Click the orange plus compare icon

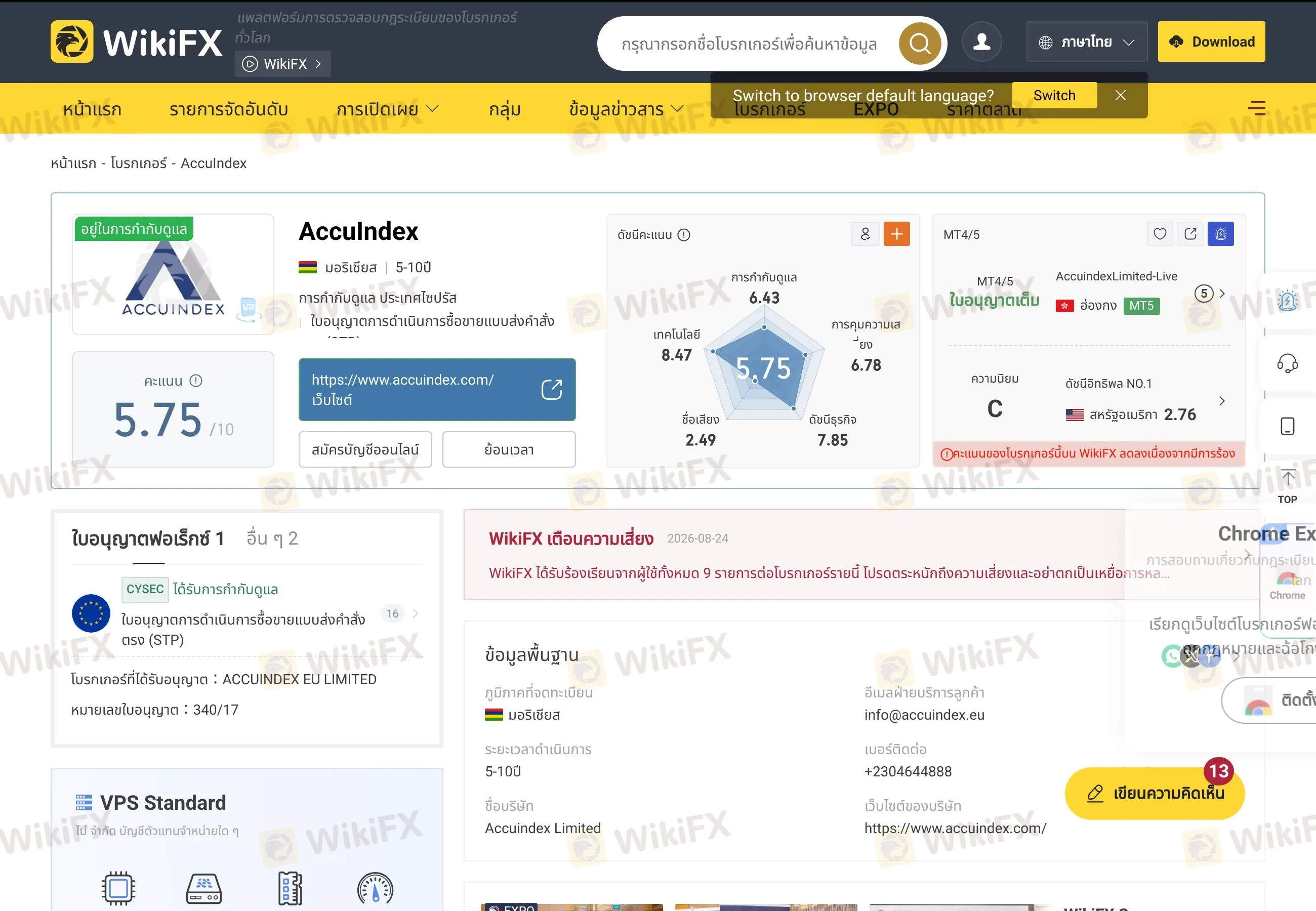(896, 234)
